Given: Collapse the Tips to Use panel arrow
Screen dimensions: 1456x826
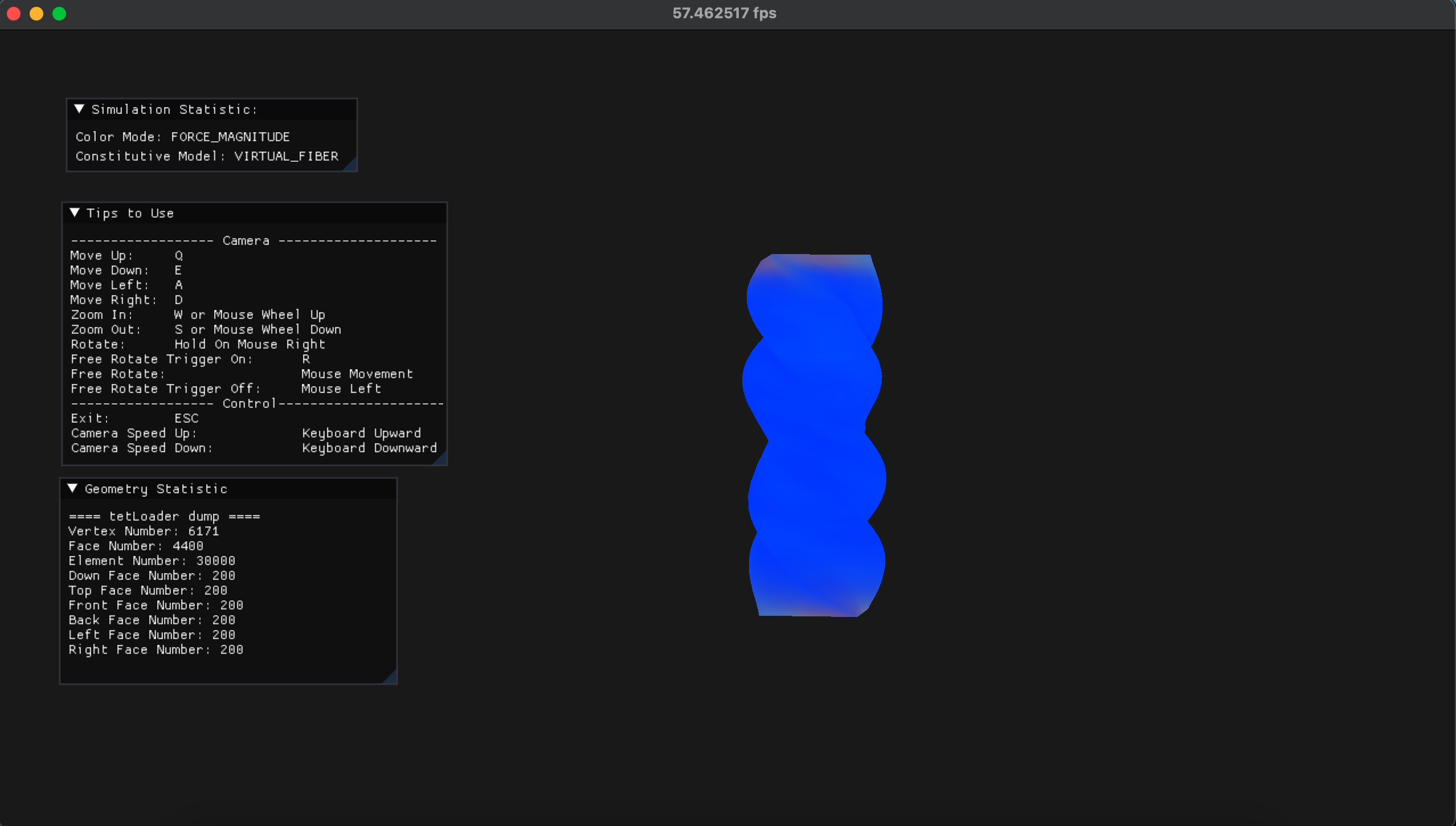Looking at the screenshot, I should tap(75, 212).
